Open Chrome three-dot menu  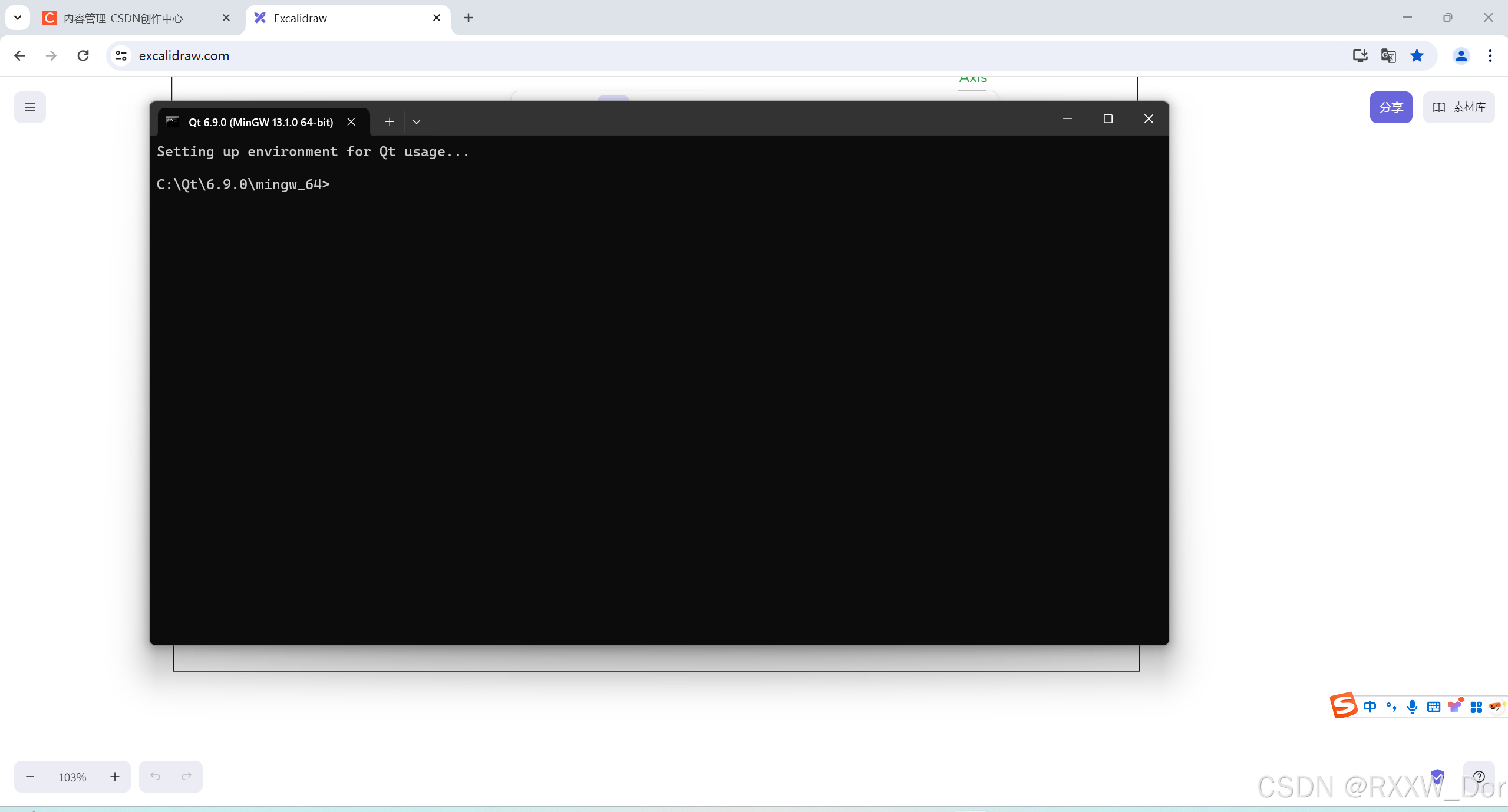tap(1490, 55)
